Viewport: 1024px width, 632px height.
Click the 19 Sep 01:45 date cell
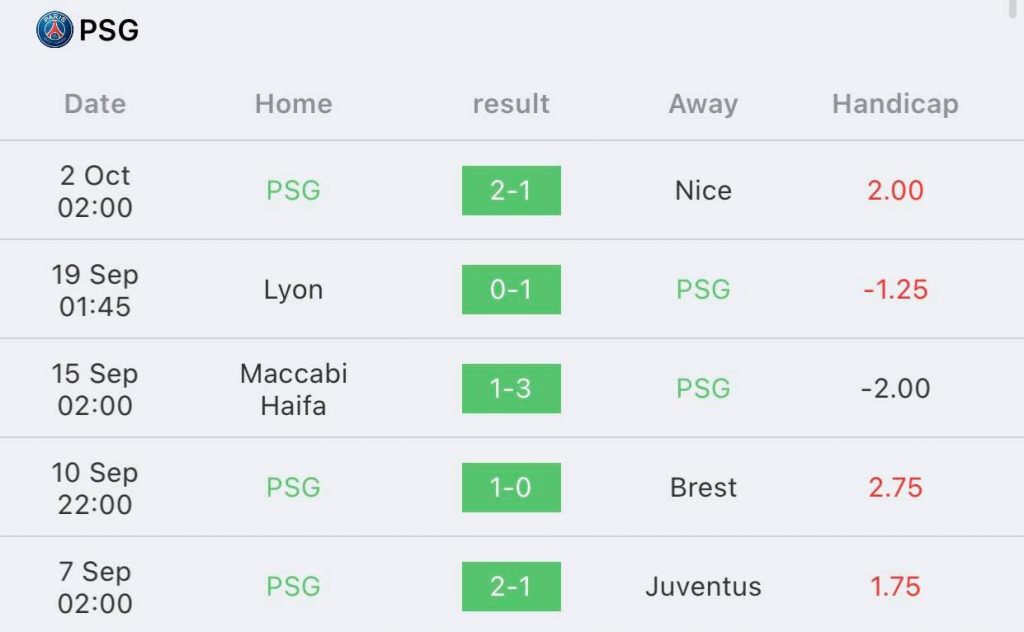coord(95,290)
